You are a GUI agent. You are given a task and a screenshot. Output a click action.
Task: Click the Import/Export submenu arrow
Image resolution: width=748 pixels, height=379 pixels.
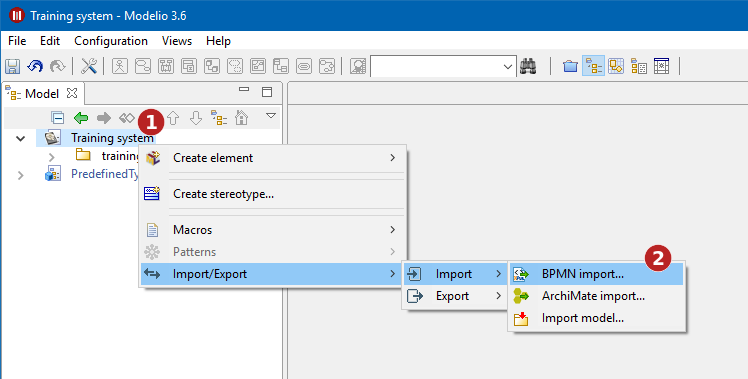click(393, 274)
